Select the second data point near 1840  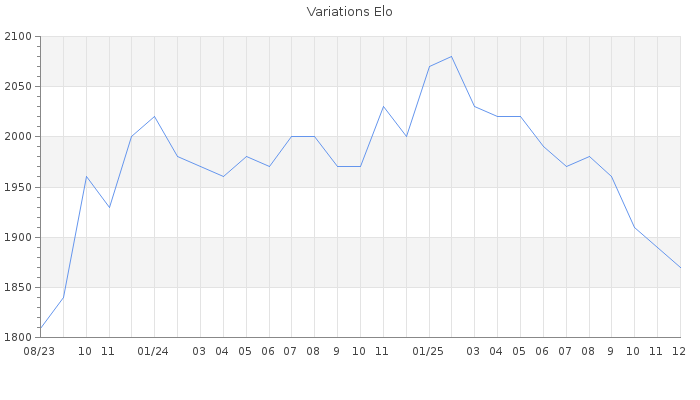pyautogui.click(x=63, y=297)
